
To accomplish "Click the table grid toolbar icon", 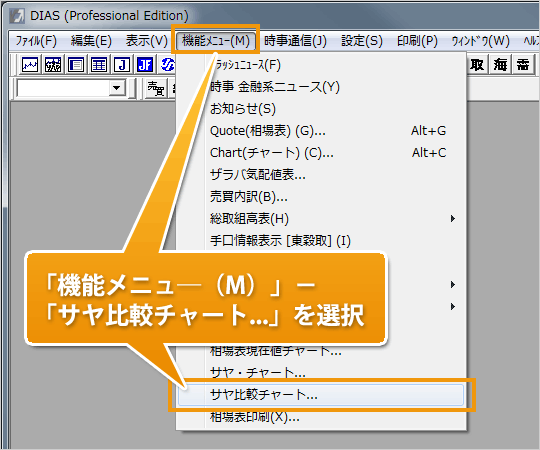I will coord(99,65).
